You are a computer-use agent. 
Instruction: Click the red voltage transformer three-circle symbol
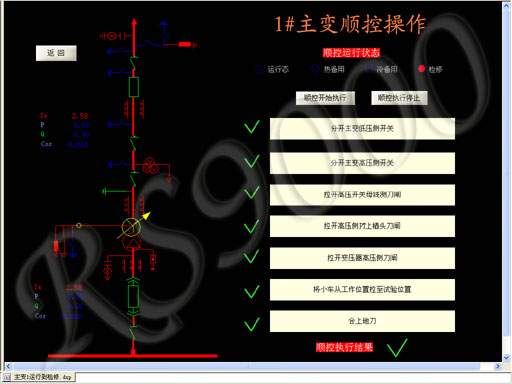[x=150, y=166]
